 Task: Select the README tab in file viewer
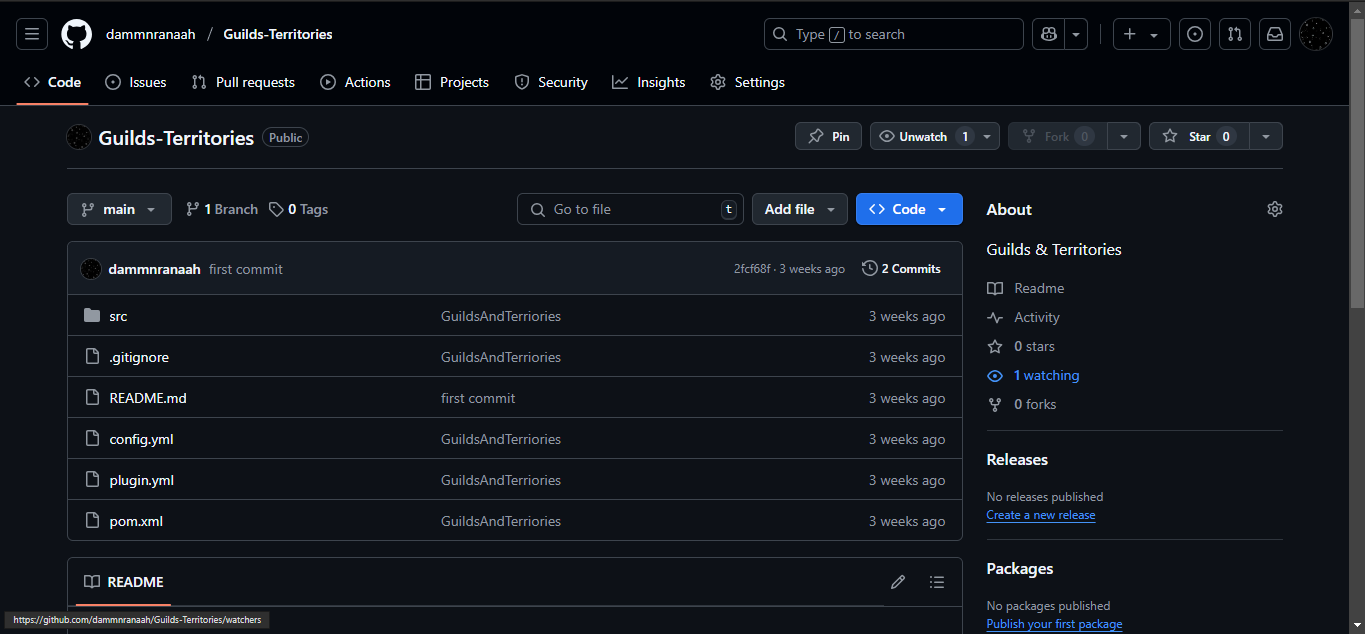pos(123,582)
